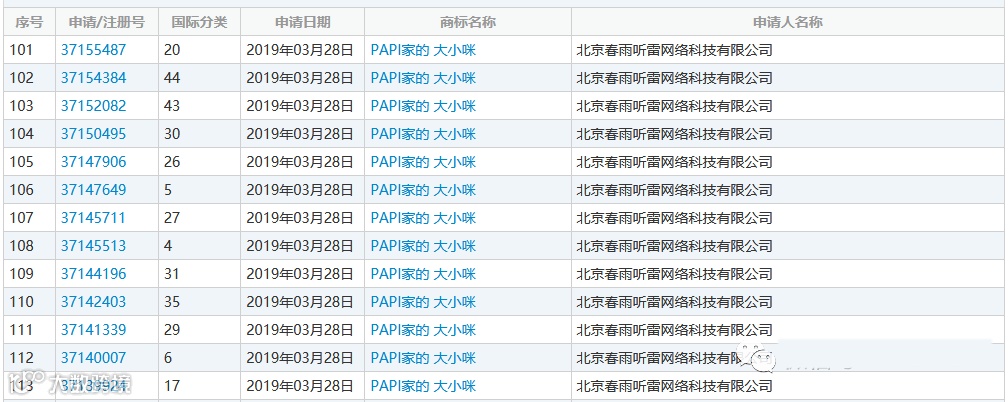Screen dimensions: 1008x402
Task: Select international class 17 cell in row 113
Action: click(199, 386)
